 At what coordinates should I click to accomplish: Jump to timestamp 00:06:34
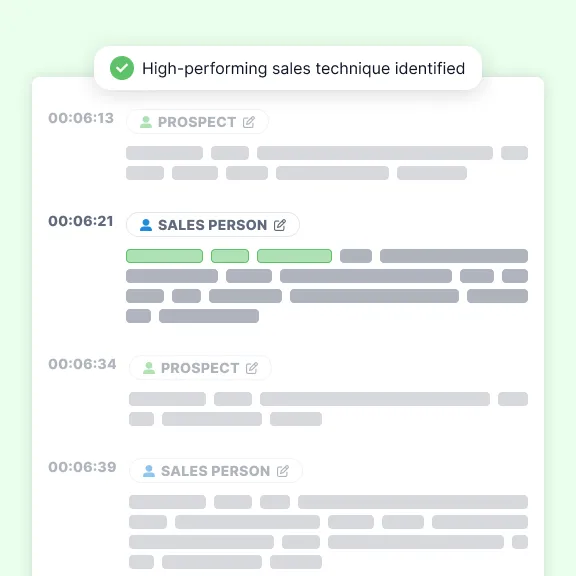[x=82, y=364]
